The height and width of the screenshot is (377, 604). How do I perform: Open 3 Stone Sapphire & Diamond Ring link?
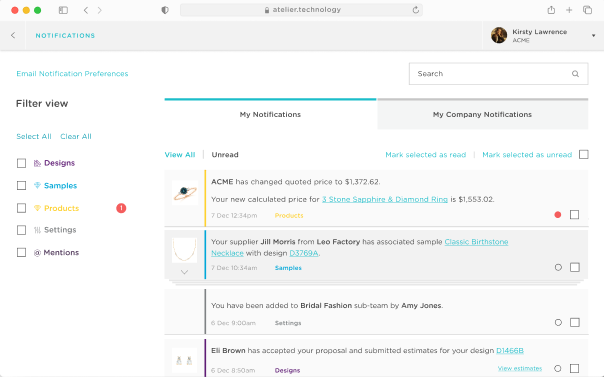385,199
